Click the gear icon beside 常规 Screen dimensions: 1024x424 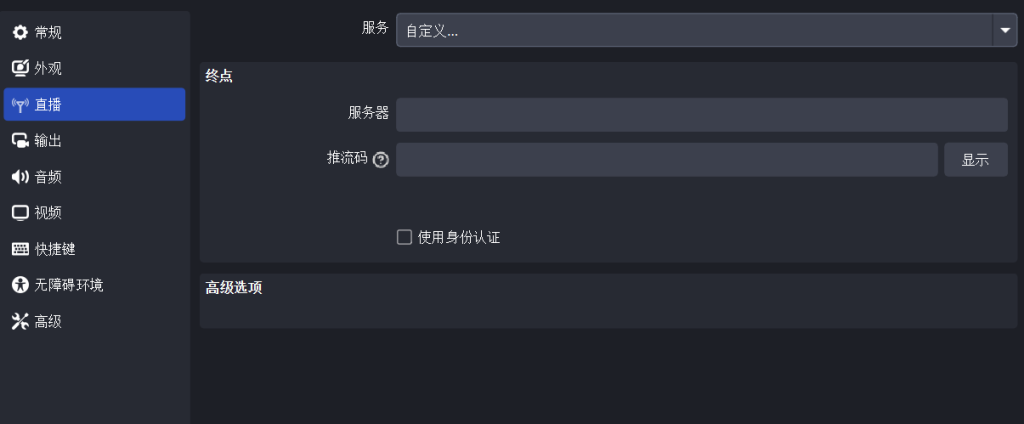click(x=21, y=32)
